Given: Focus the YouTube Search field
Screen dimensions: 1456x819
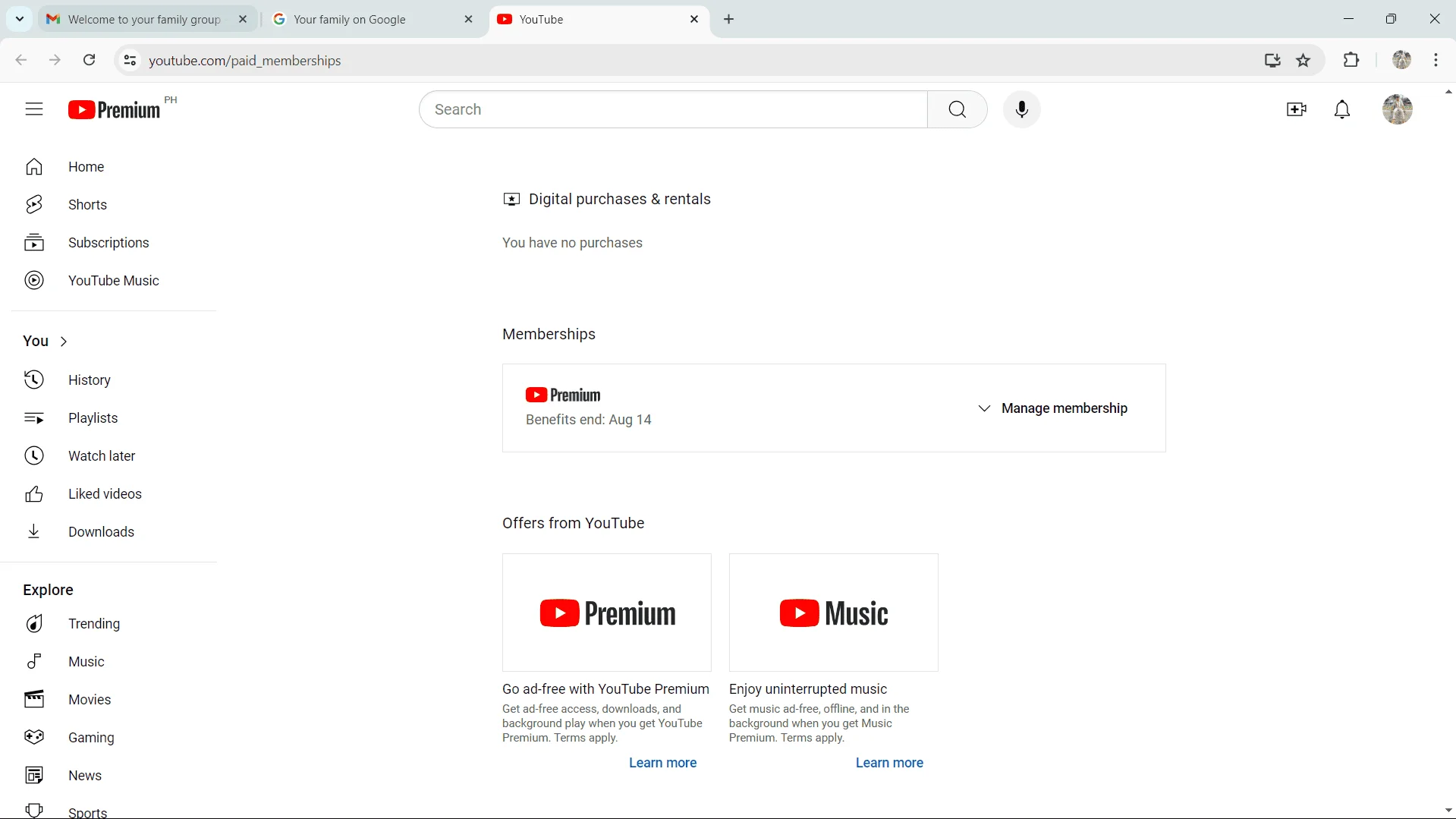Looking at the screenshot, I should (673, 109).
